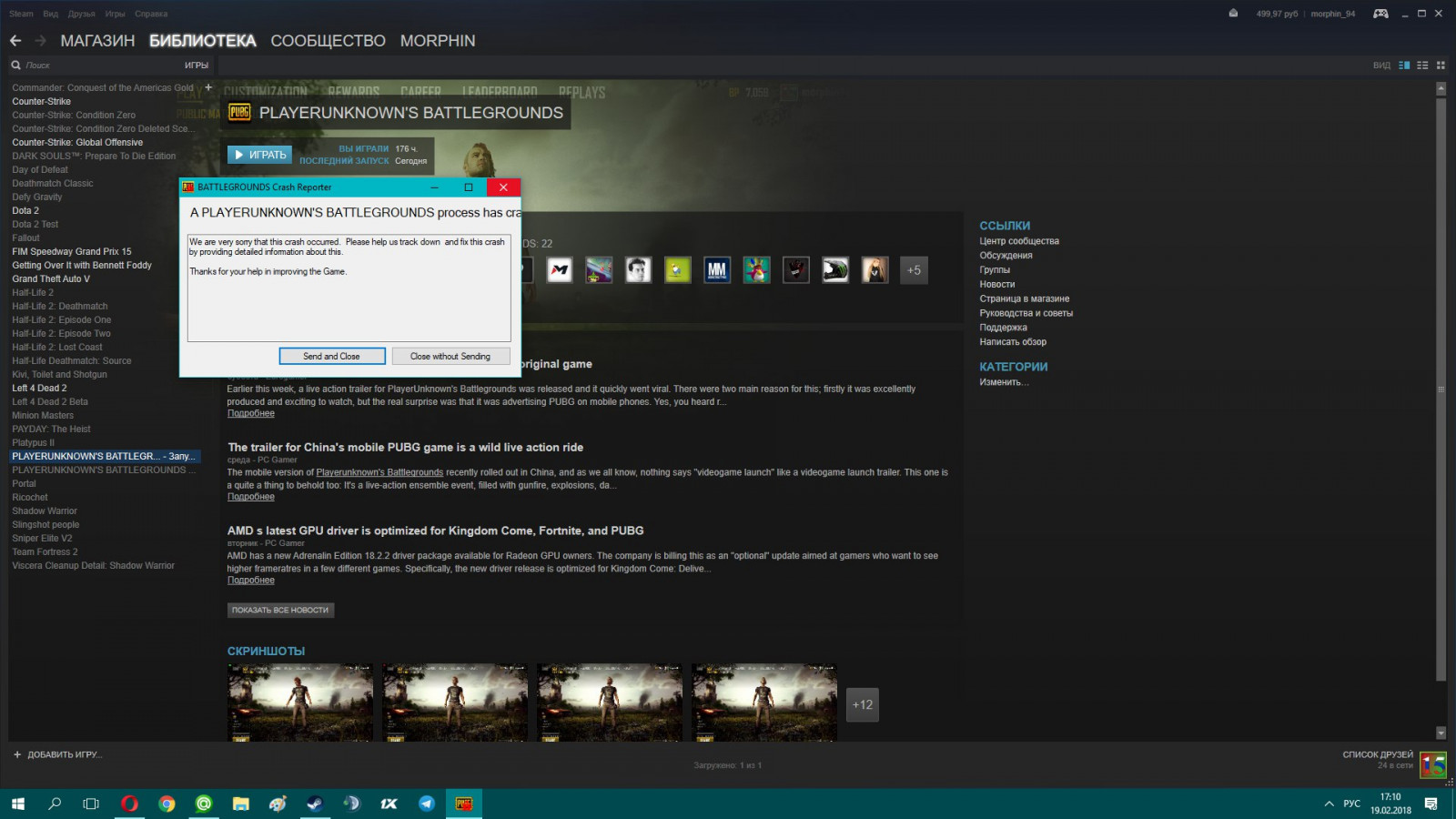
Task: Open Opera browser from taskbar
Action: click(x=129, y=804)
